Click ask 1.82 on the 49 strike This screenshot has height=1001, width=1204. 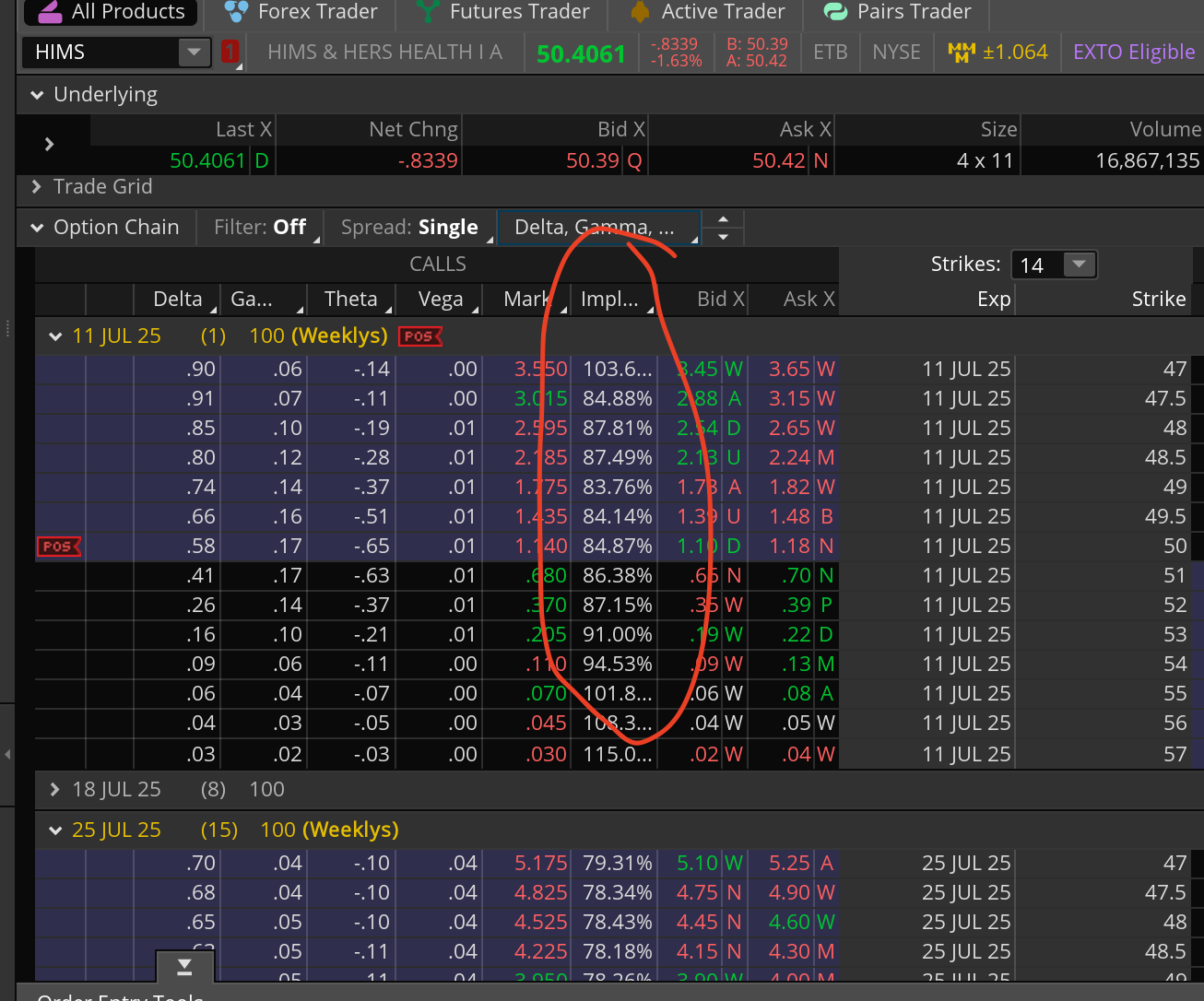pyautogui.click(x=790, y=488)
